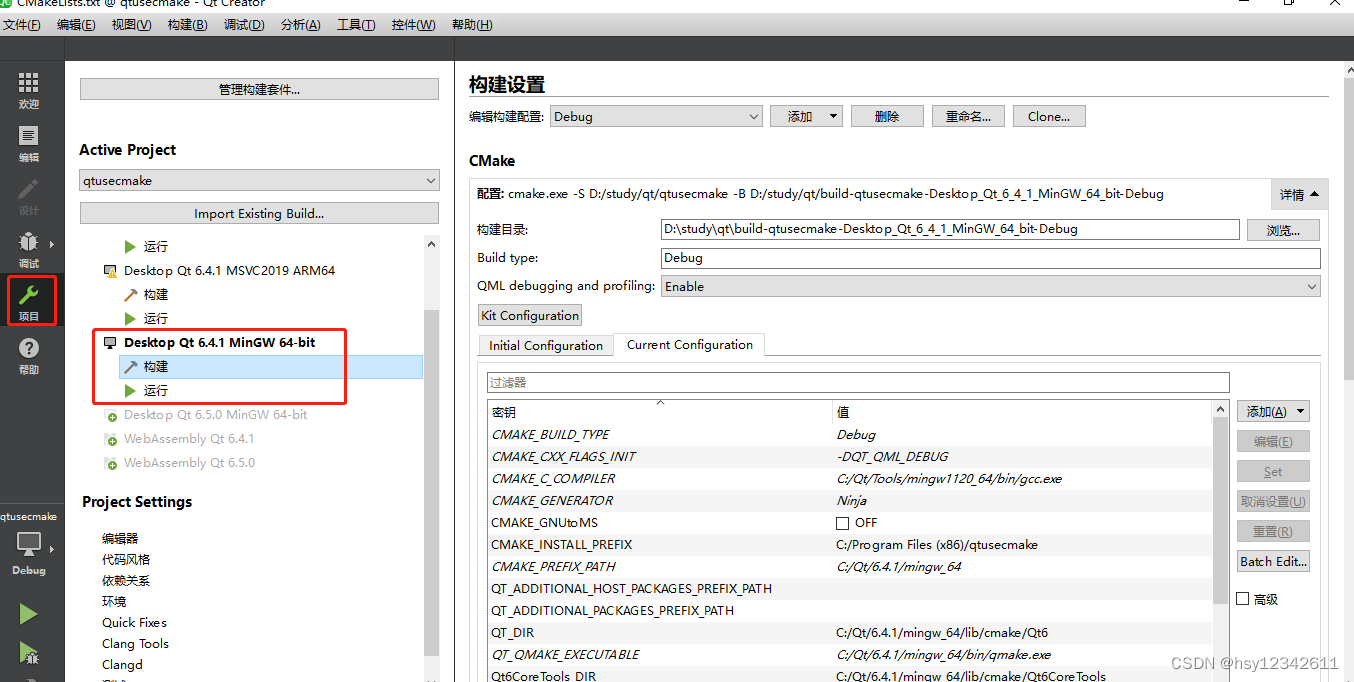Run the project with the green play icon
Viewport: 1354px width, 682px height.
(x=29, y=613)
